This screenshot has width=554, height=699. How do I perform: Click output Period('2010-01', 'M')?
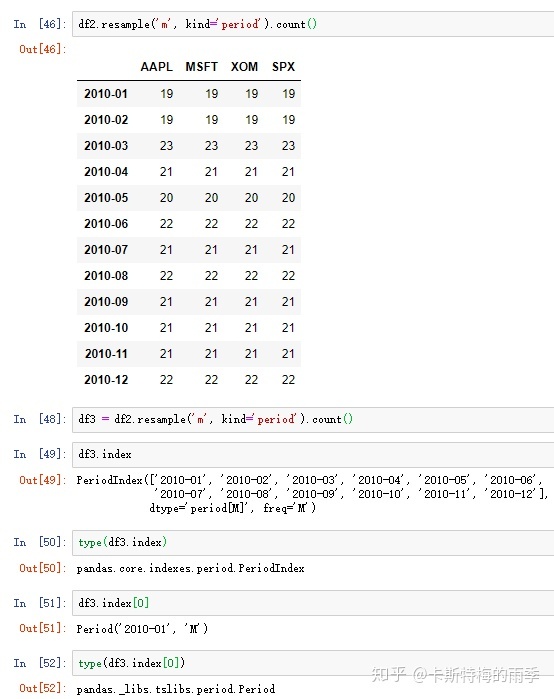coord(142,629)
